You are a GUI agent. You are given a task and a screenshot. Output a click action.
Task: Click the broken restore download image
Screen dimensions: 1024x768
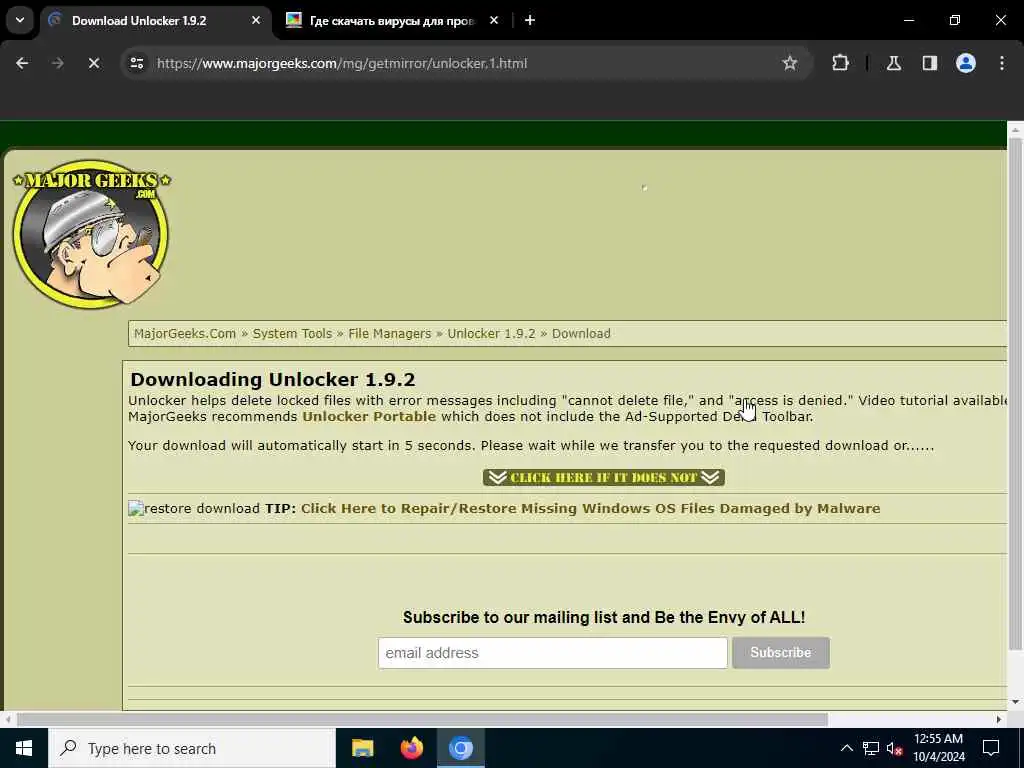point(136,509)
